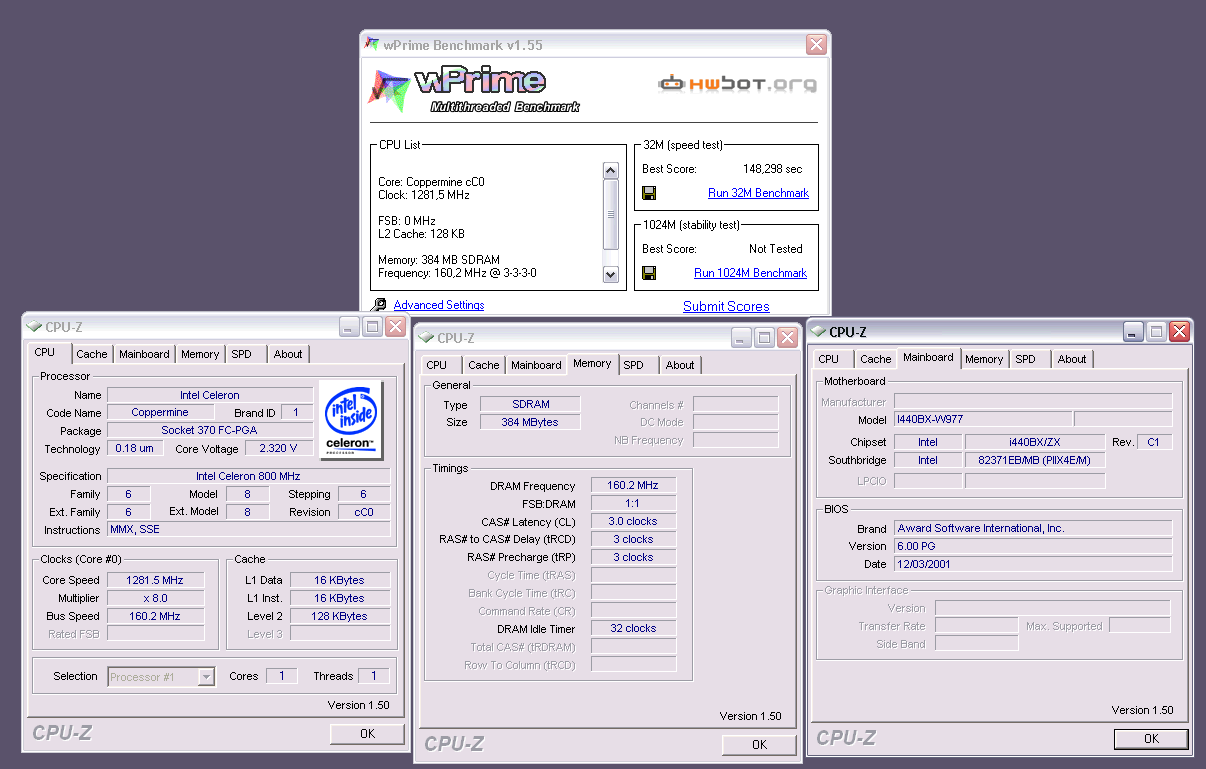Switch to the Mainboard tab in the CPU tab CPU-Z window
Image resolution: width=1206 pixels, height=769 pixels.
pos(144,354)
